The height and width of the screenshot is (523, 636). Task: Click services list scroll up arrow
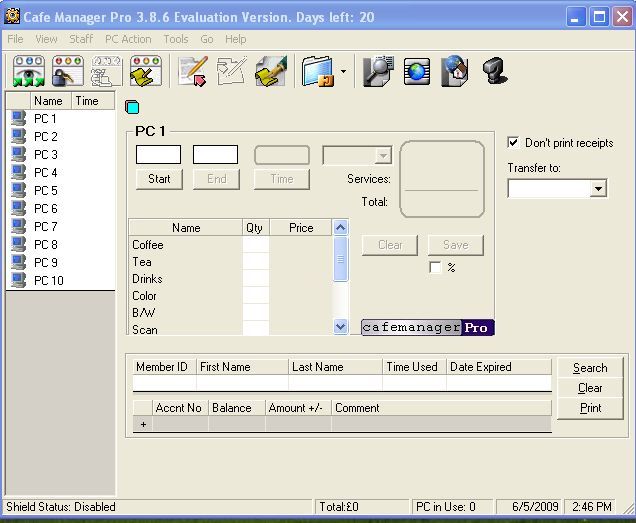(340, 228)
